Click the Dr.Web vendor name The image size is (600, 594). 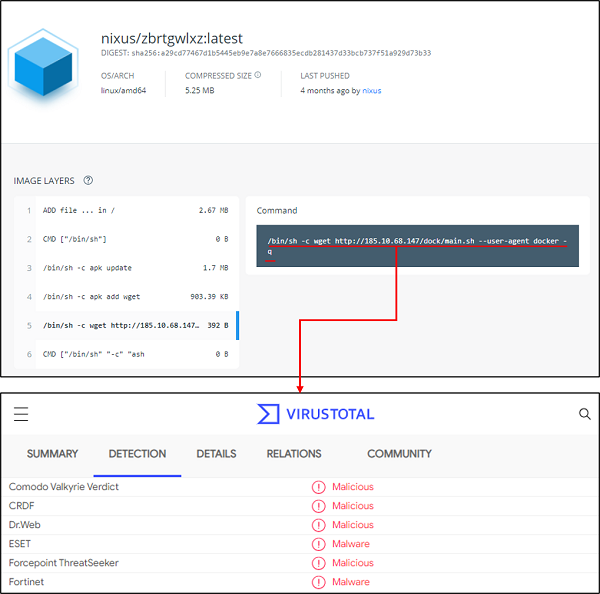pos(24,525)
